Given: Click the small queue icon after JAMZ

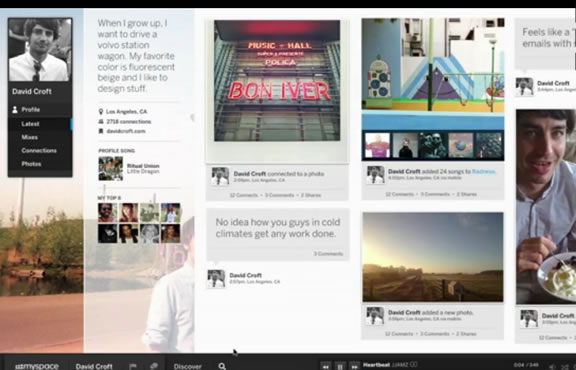Looking at the screenshot, I should (414, 364).
